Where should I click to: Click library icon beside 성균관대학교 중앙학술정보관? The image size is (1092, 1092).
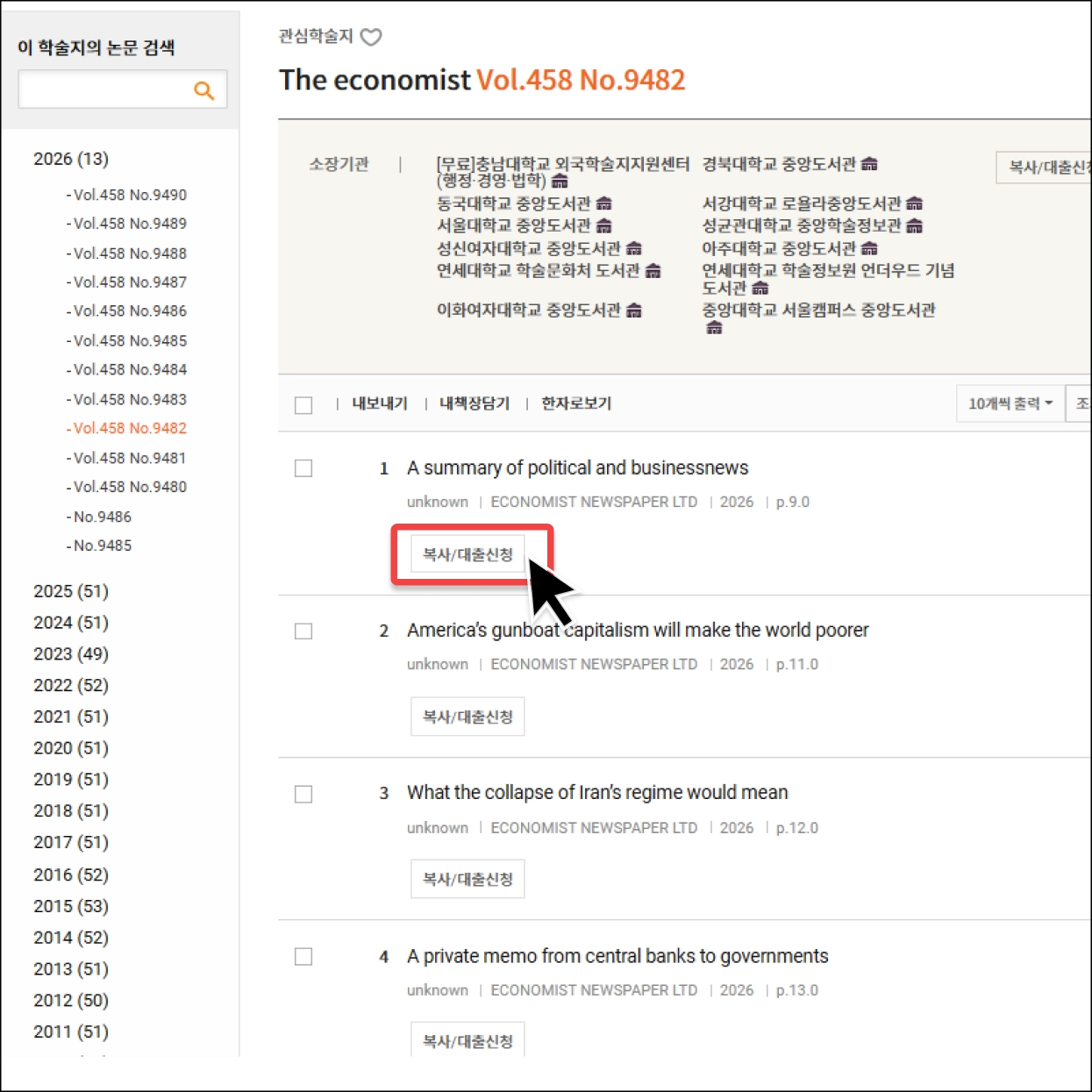(914, 226)
